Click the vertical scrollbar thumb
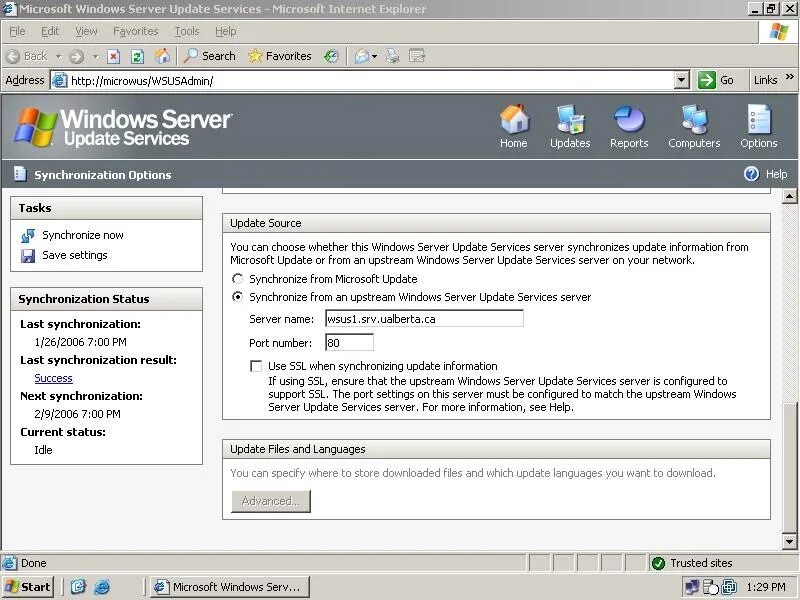This screenshot has height=600, width=800. tap(789, 467)
